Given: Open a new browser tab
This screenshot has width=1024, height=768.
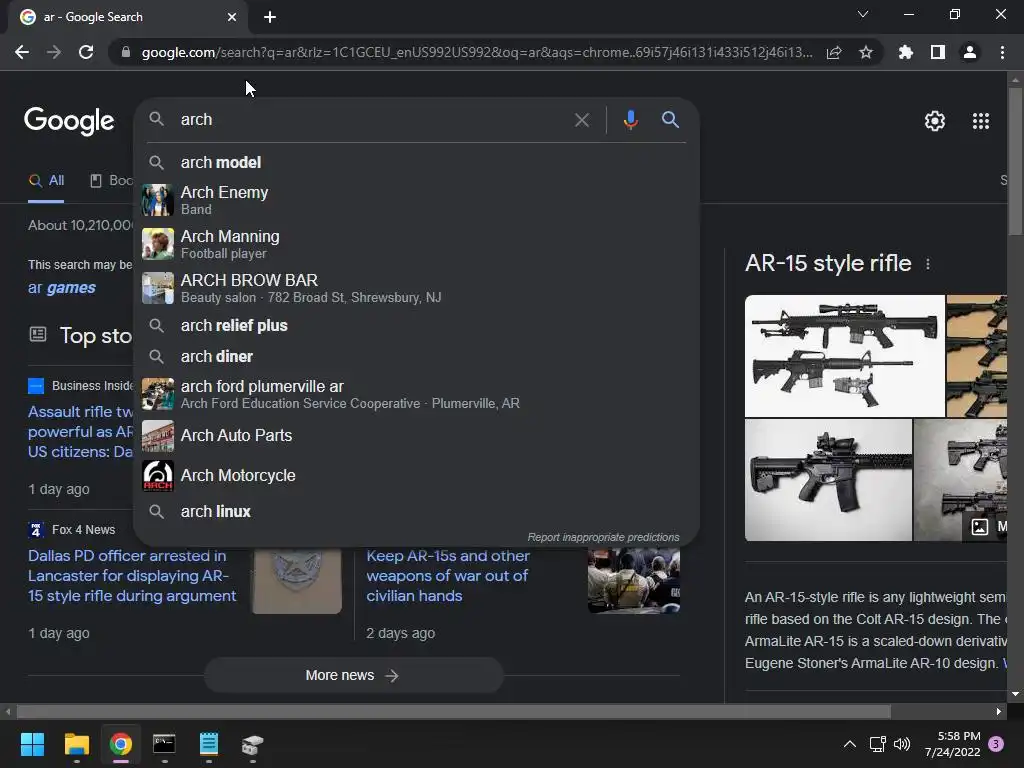Looking at the screenshot, I should coord(270,17).
